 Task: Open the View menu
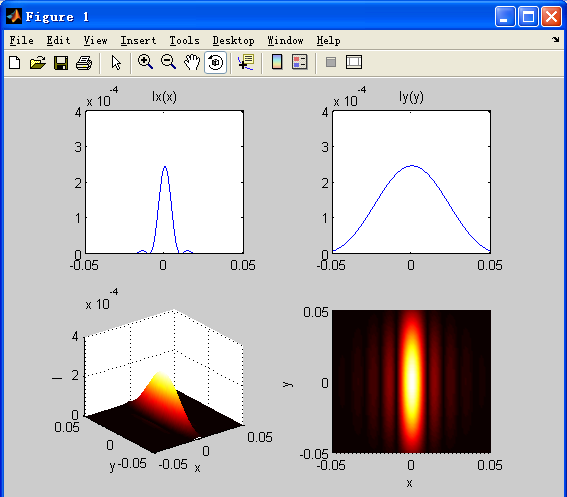click(x=95, y=41)
